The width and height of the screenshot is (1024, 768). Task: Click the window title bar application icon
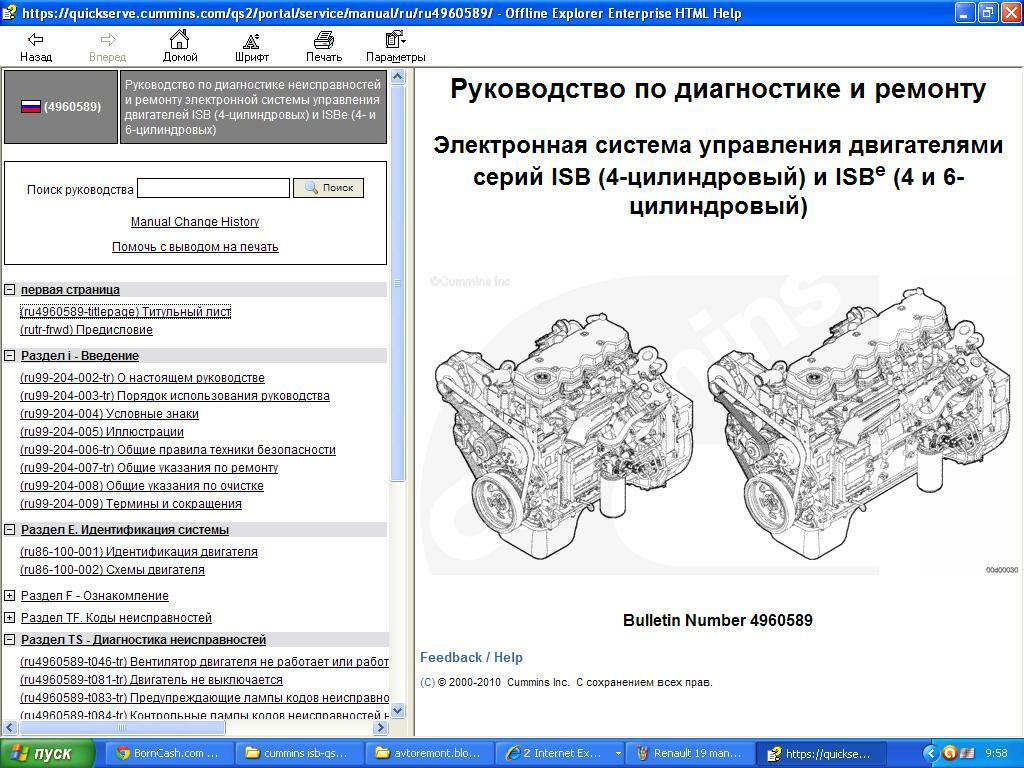[10, 12]
